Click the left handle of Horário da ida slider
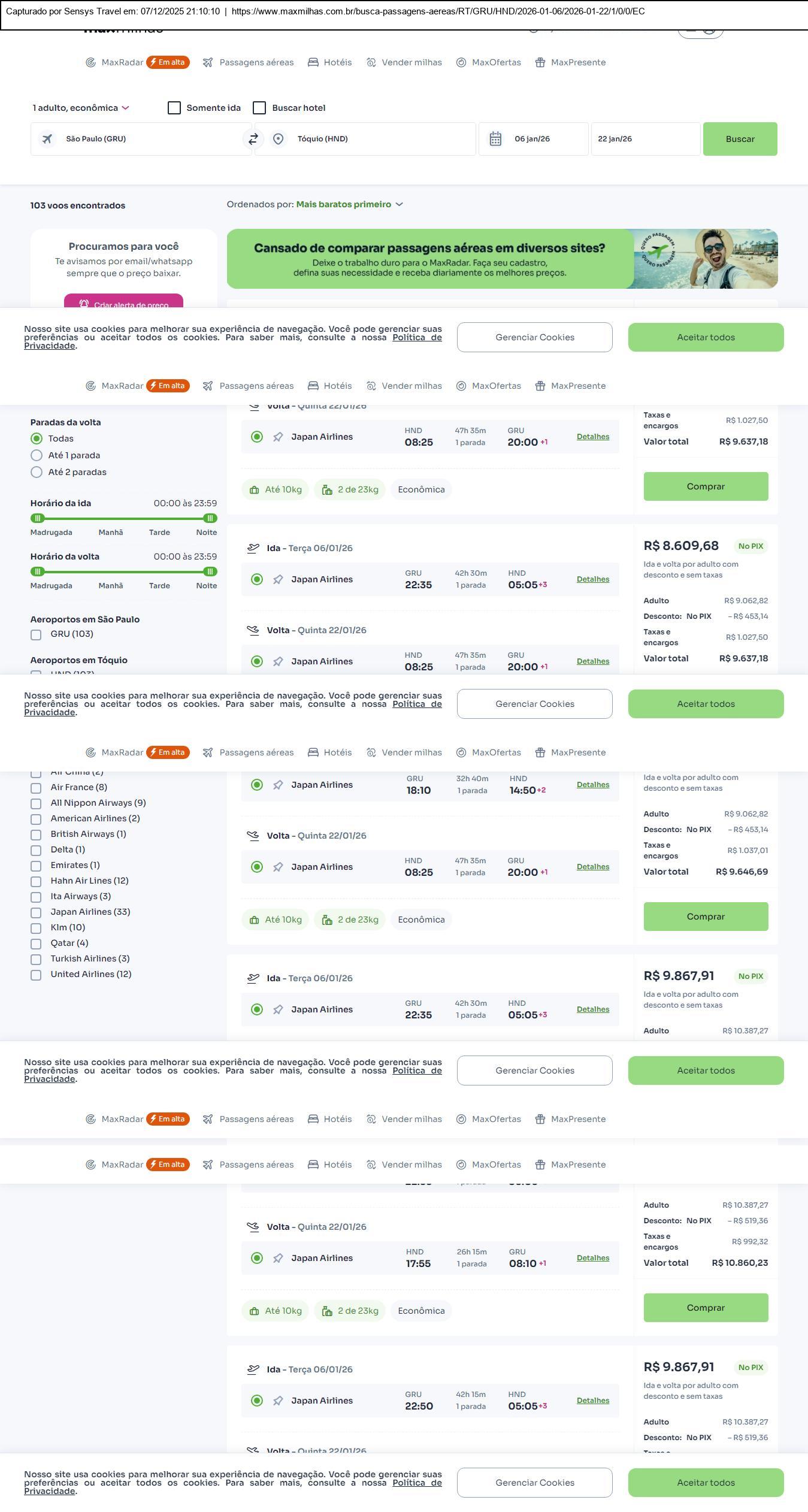The image size is (808, 1512). [38, 518]
